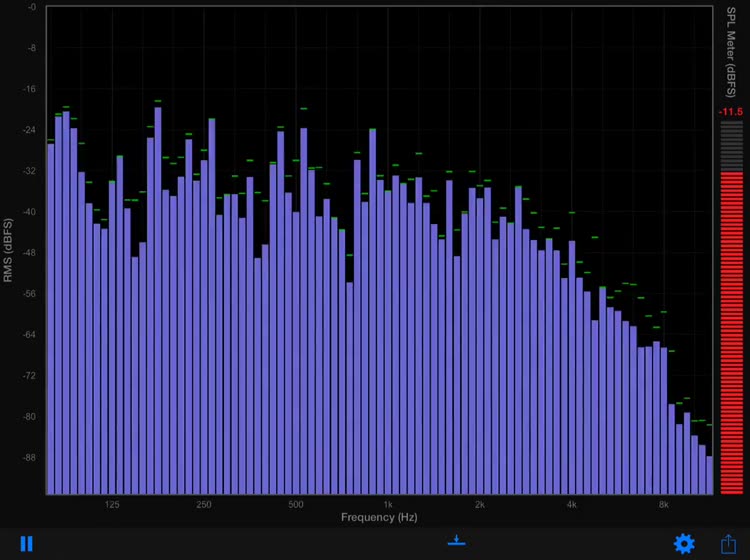This screenshot has height=560, width=750.
Task: Tap the grey unlit SPL meter segments
Action: tap(731, 146)
